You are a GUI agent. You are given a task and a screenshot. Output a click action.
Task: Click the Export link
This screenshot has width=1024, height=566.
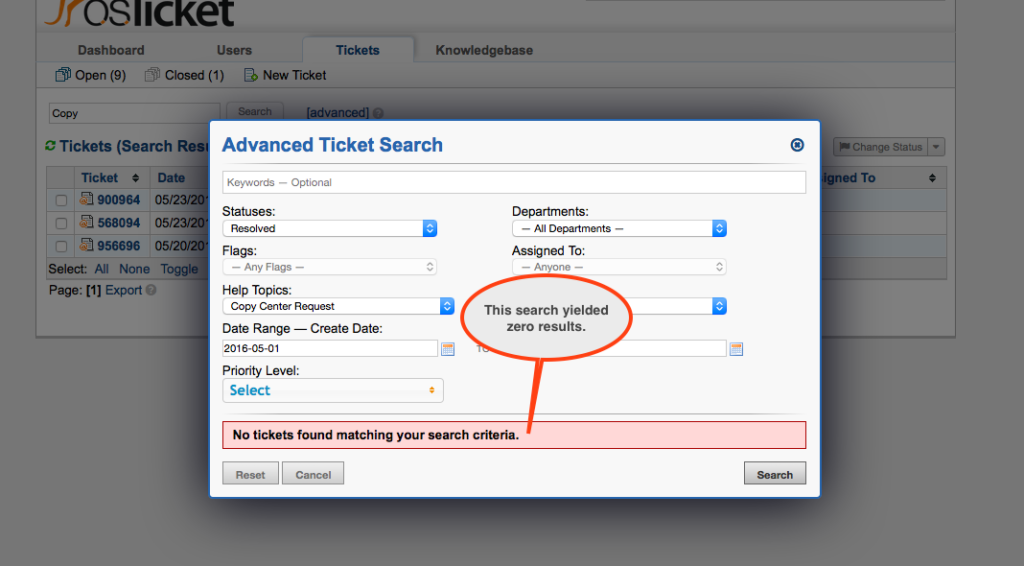[123, 291]
